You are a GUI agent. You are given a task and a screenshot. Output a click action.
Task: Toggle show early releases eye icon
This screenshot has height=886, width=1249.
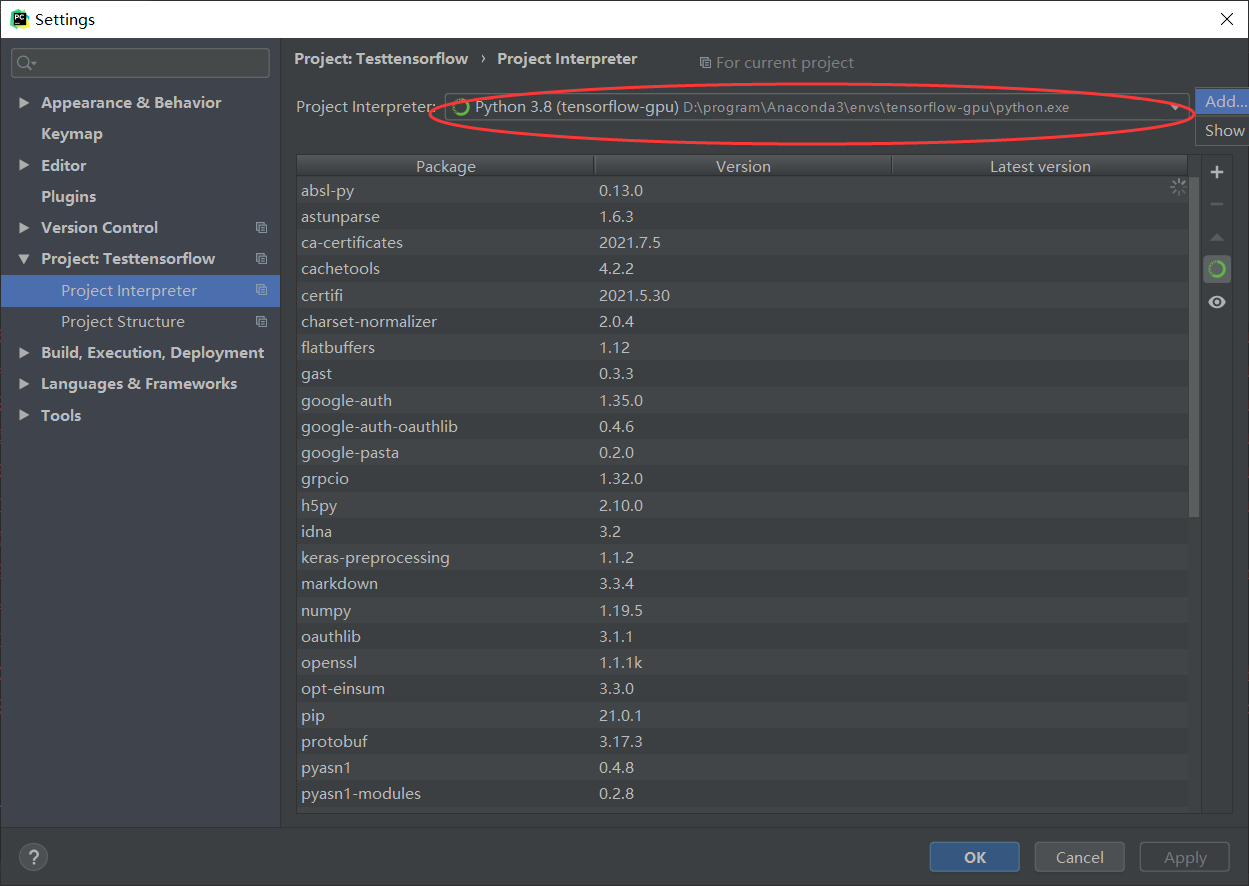point(1217,302)
